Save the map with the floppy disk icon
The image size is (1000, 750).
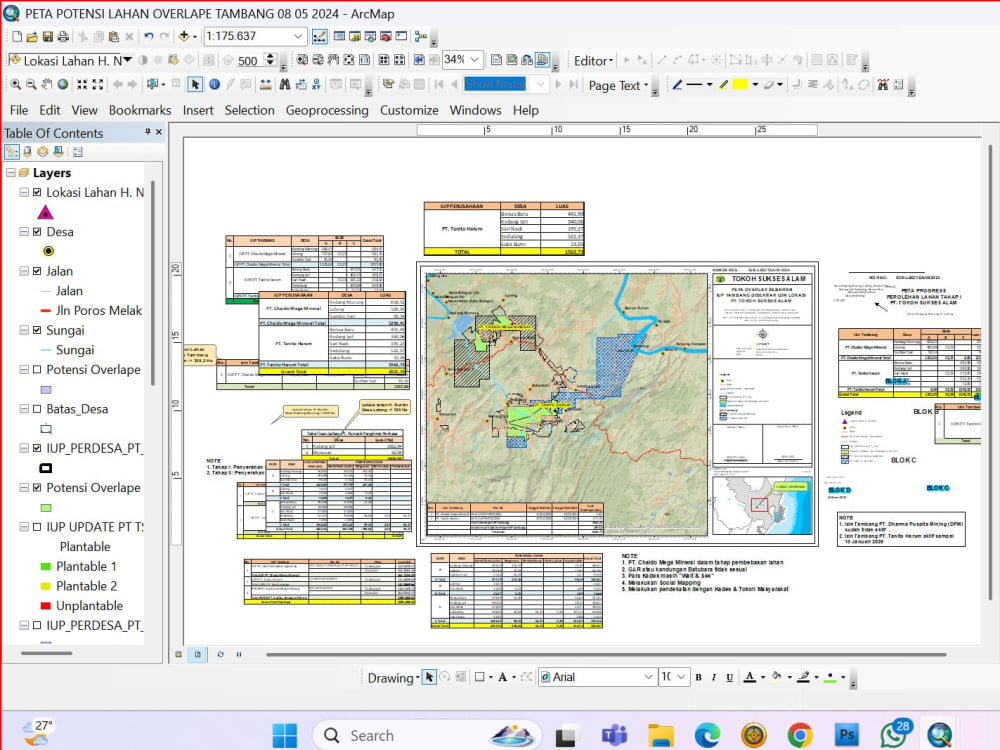pos(48,36)
